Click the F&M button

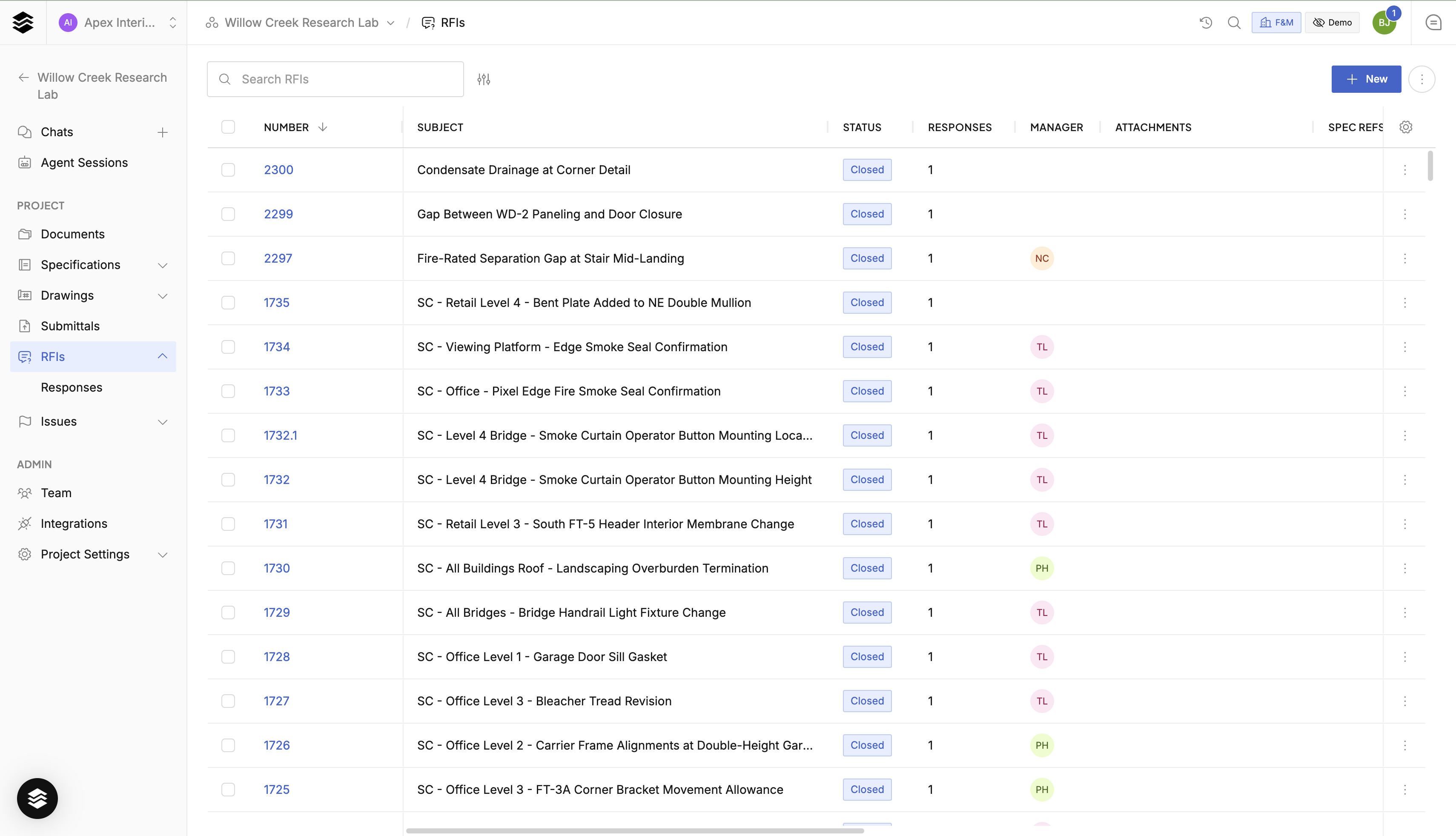point(1276,23)
